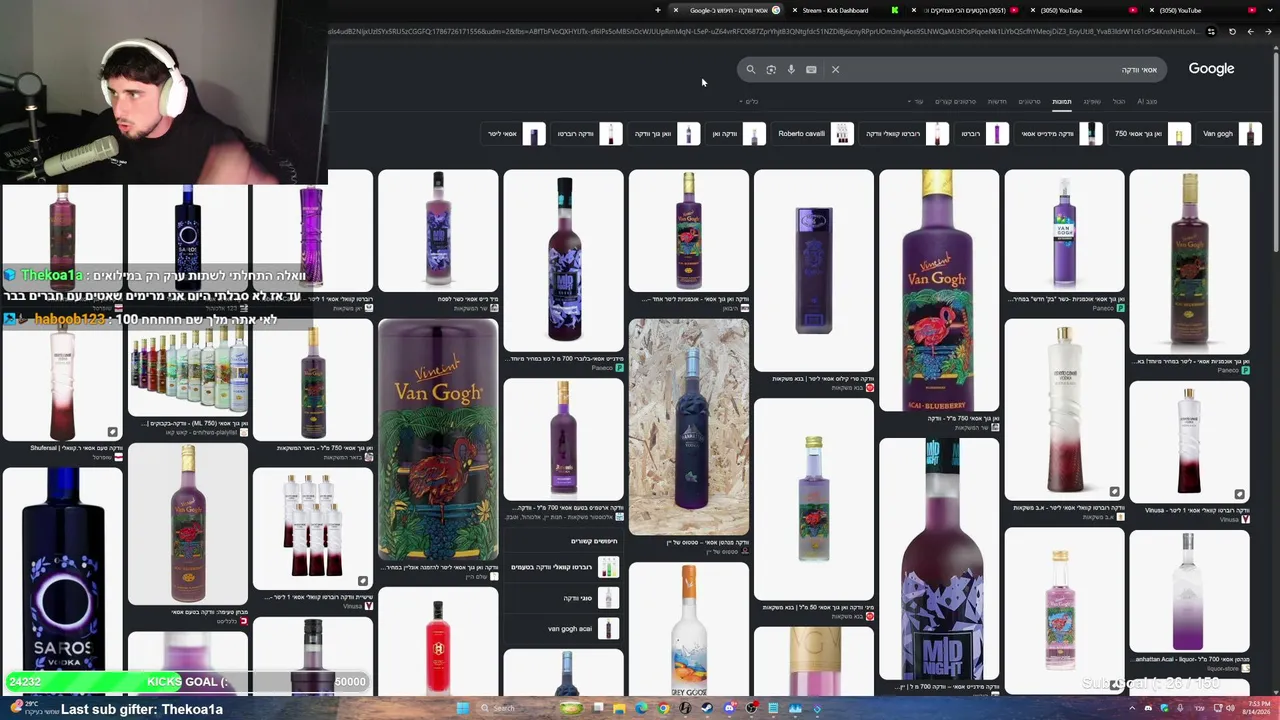This screenshot has height=720, width=1280.
Task: Close the Google search tab
Action: tap(676, 10)
